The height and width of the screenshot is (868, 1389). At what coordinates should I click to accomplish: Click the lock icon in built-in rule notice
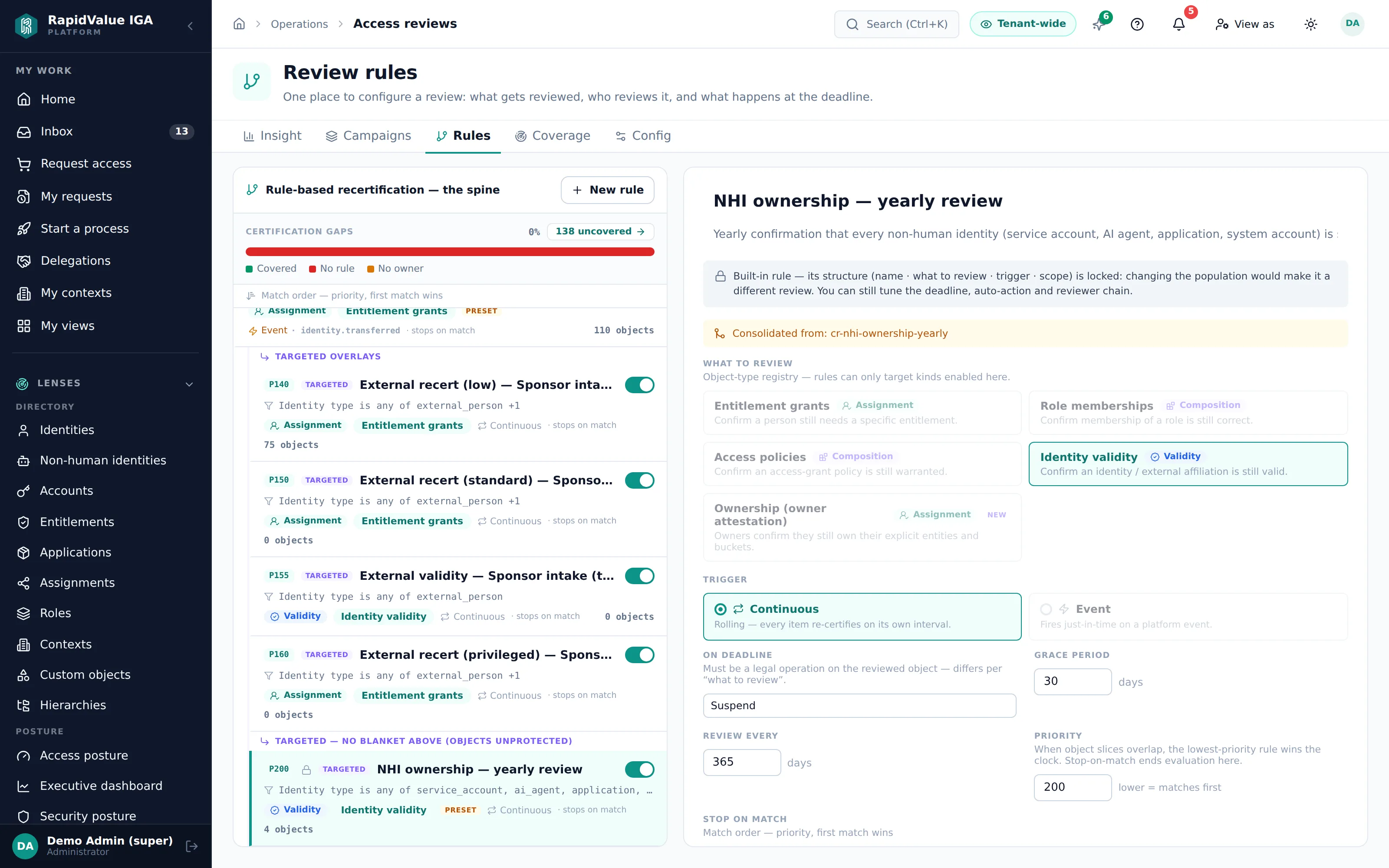[721, 276]
